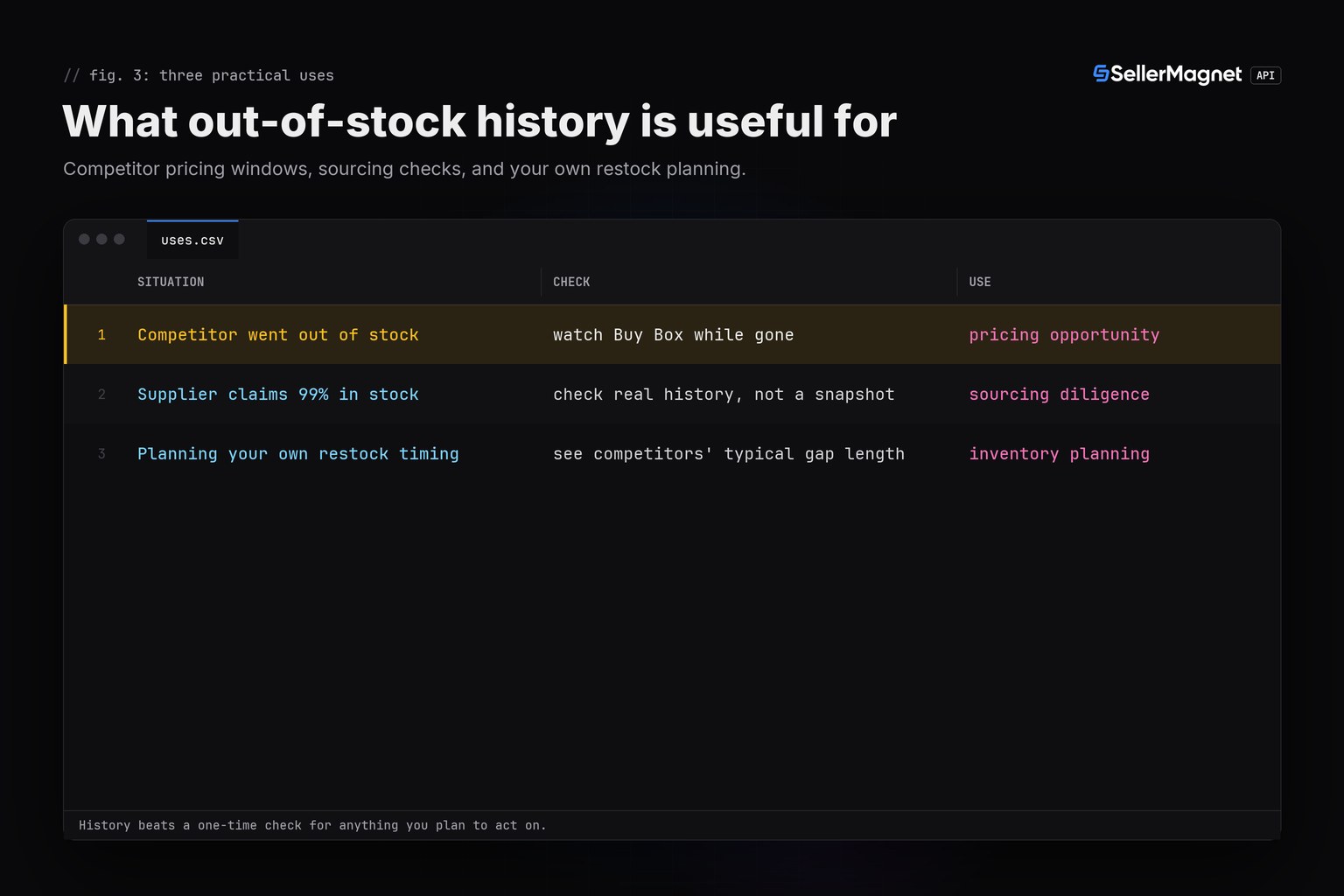
Task: Click 'check real history, not a snapshot'
Action: click(724, 395)
